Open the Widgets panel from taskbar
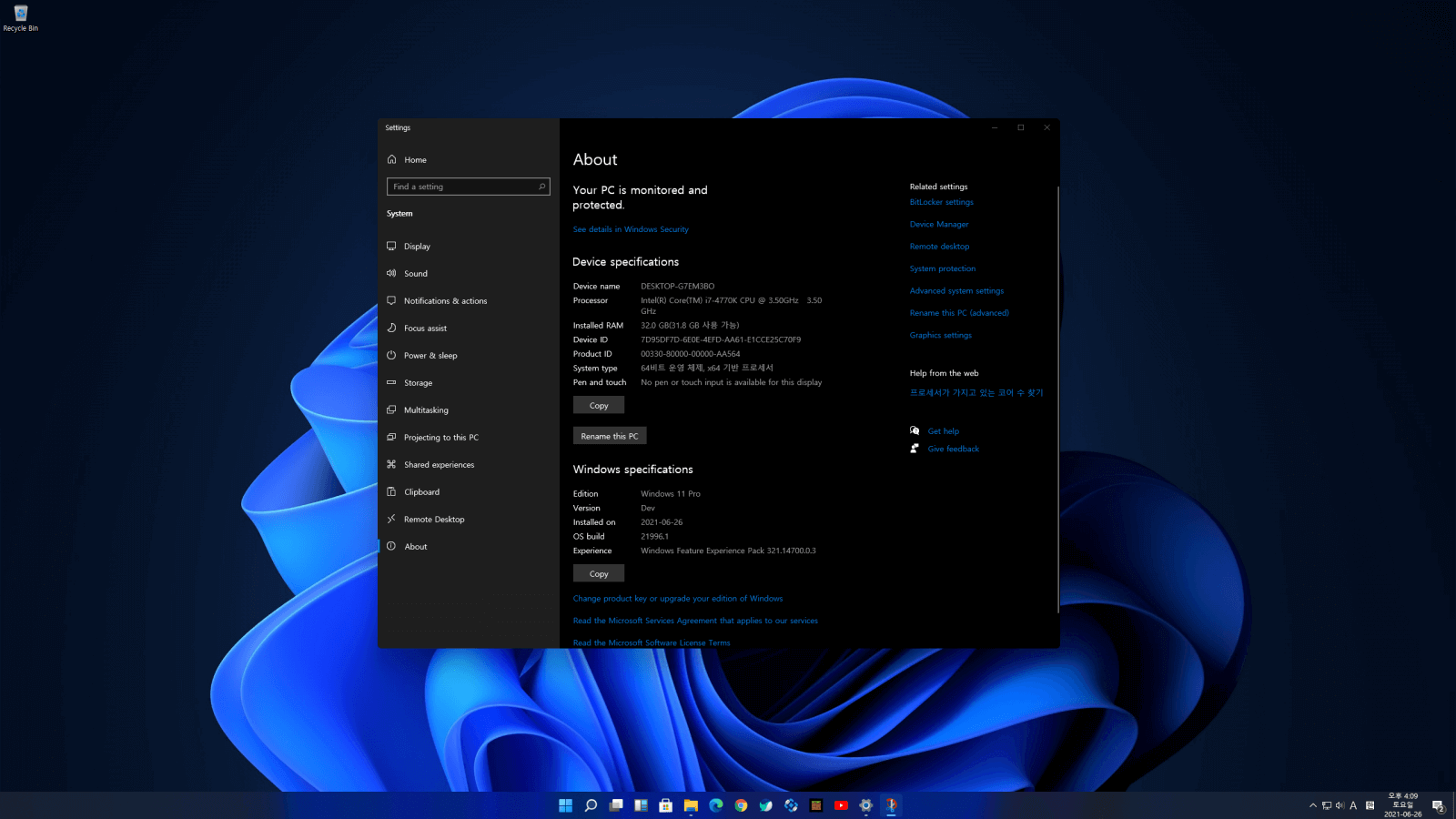Image resolution: width=1456 pixels, height=819 pixels. [641, 805]
